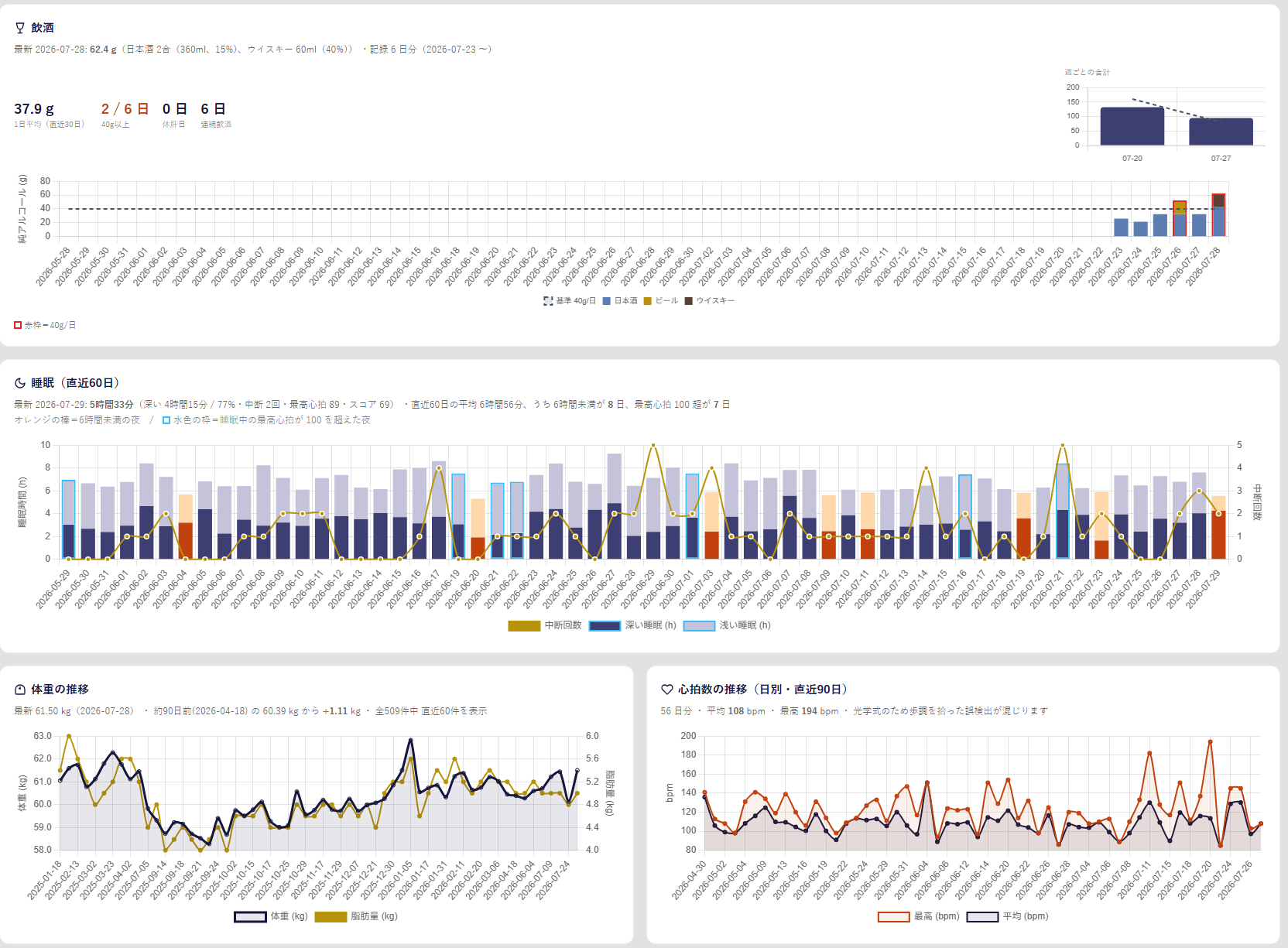The image size is (1288, 948).
Task: Click the wine glass icon beside 飲酒
Action: point(20,28)
